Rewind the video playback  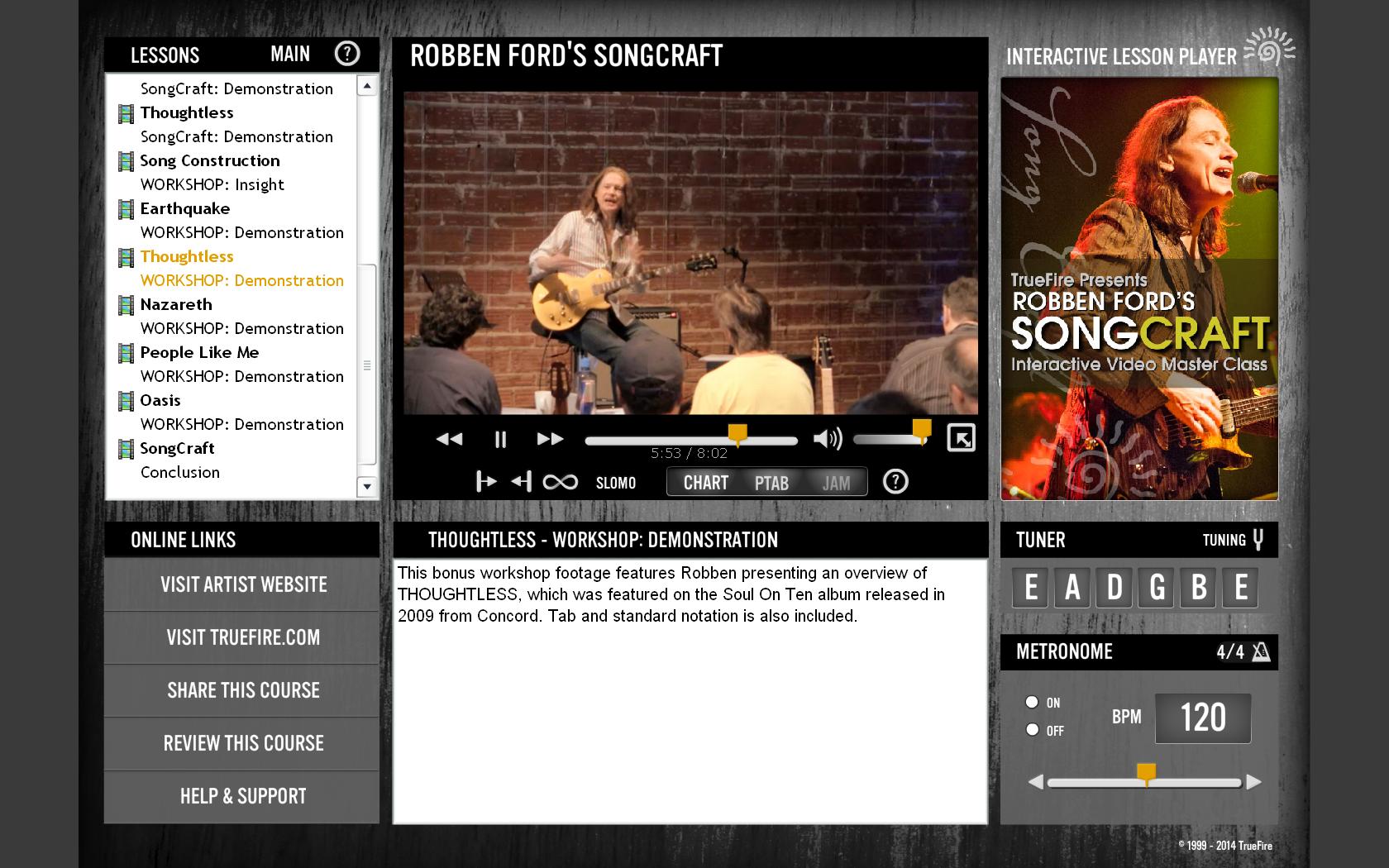(449, 439)
